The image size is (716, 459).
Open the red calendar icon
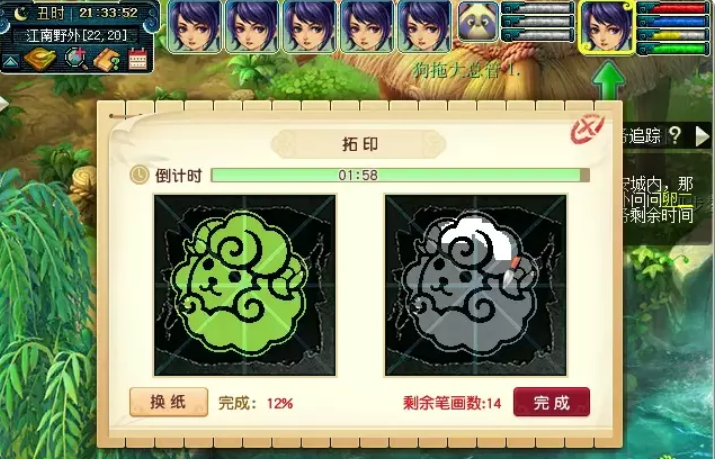(x=137, y=59)
